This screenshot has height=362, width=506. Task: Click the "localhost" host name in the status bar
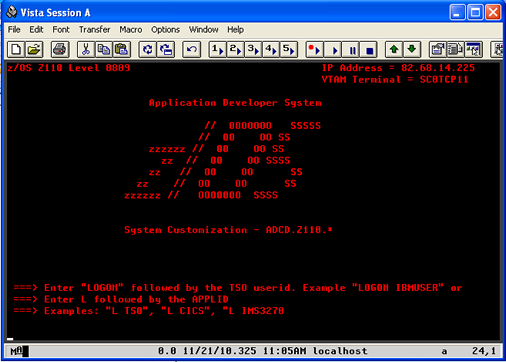tap(340, 351)
